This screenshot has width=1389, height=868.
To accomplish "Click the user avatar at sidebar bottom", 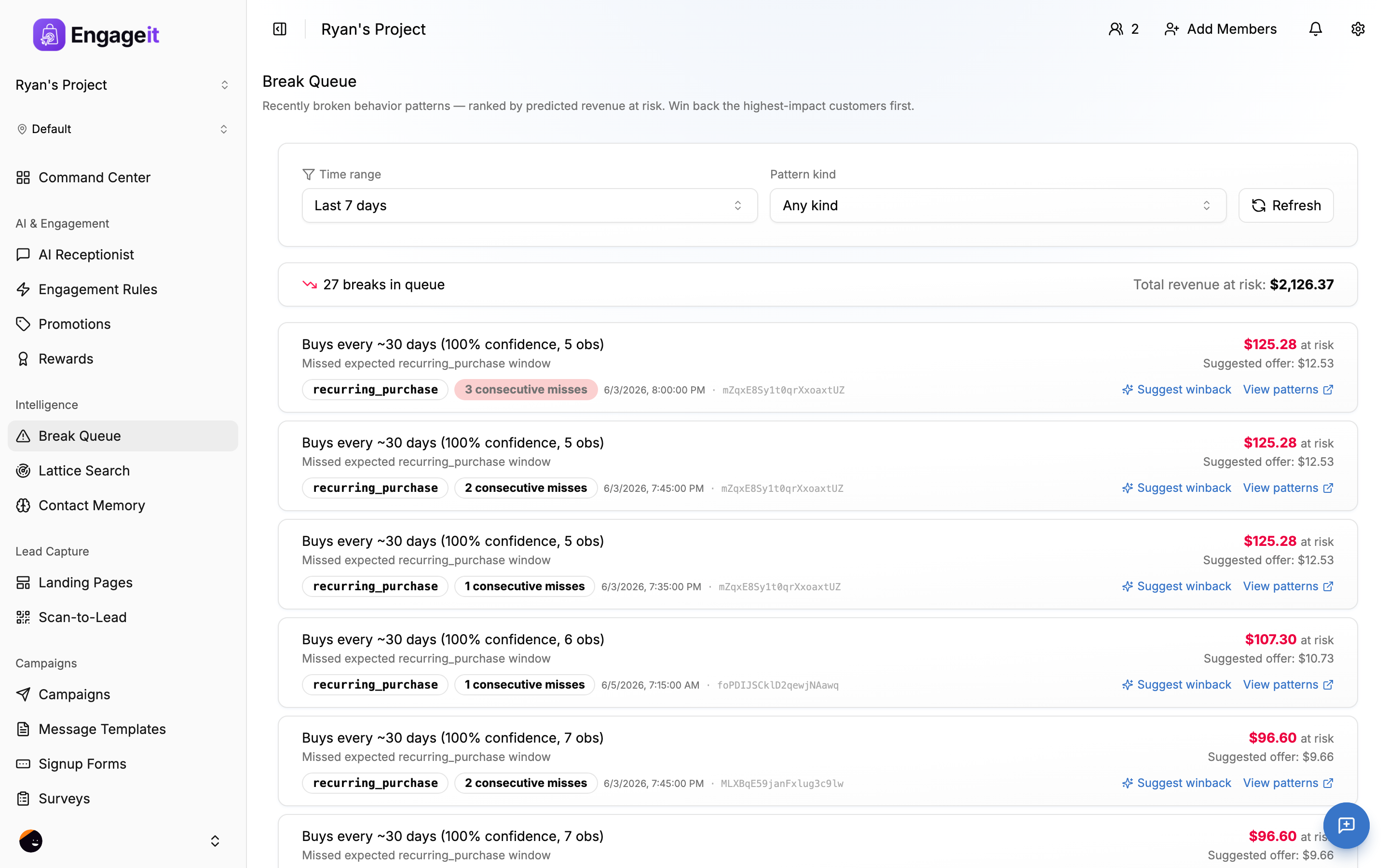I will [x=31, y=841].
